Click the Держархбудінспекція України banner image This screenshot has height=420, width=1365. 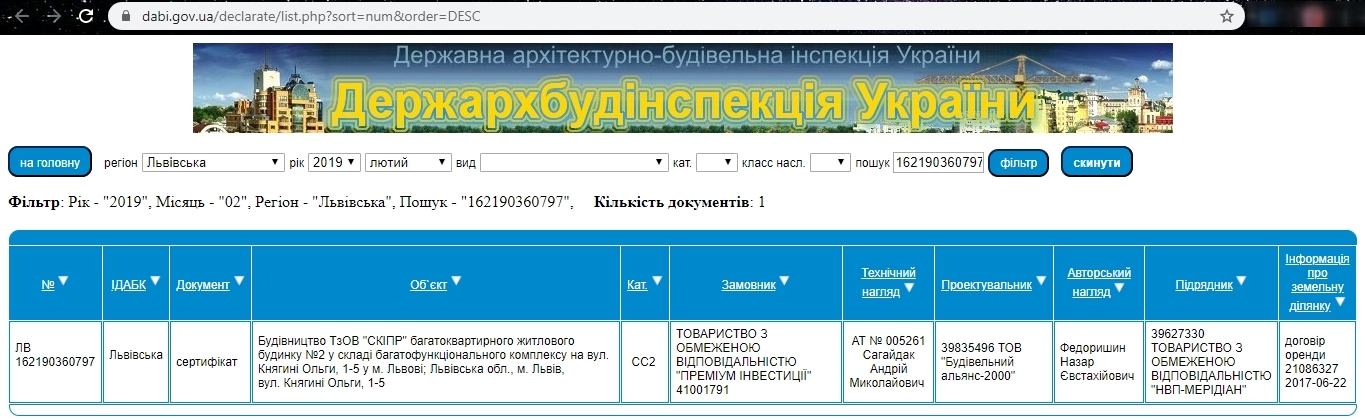[682, 88]
